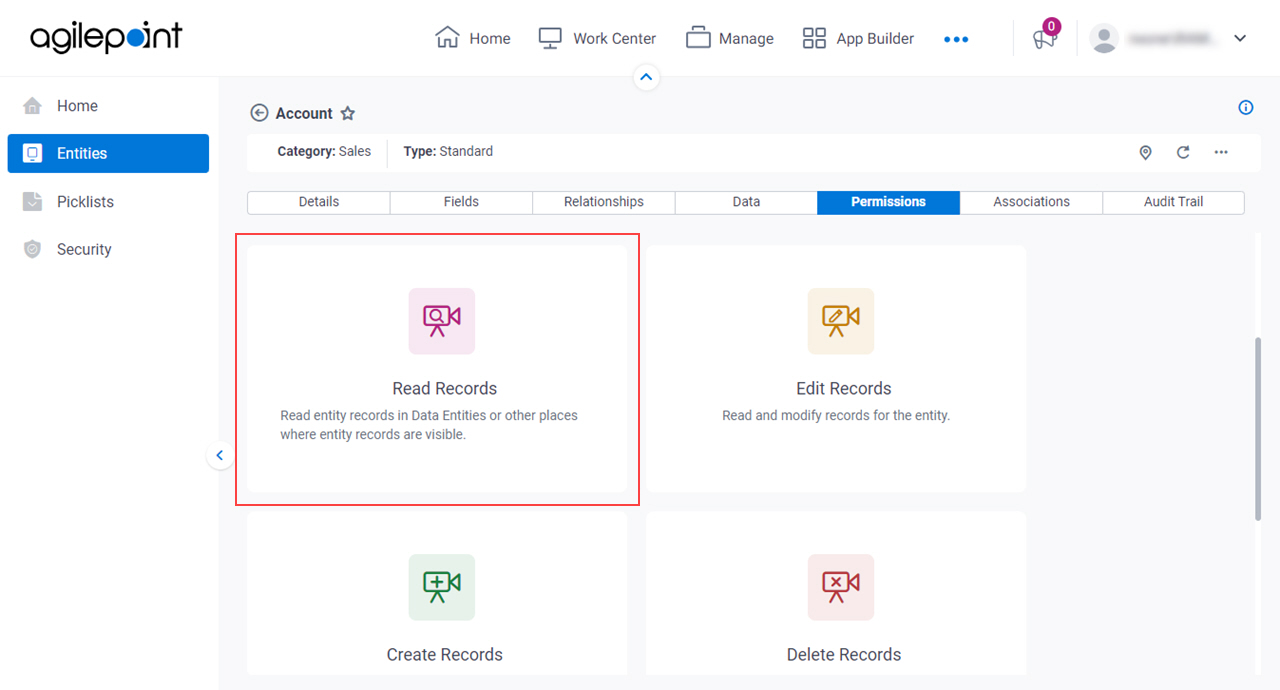Click the Manage text link
Screen dimensions: 1280x690
(746, 39)
